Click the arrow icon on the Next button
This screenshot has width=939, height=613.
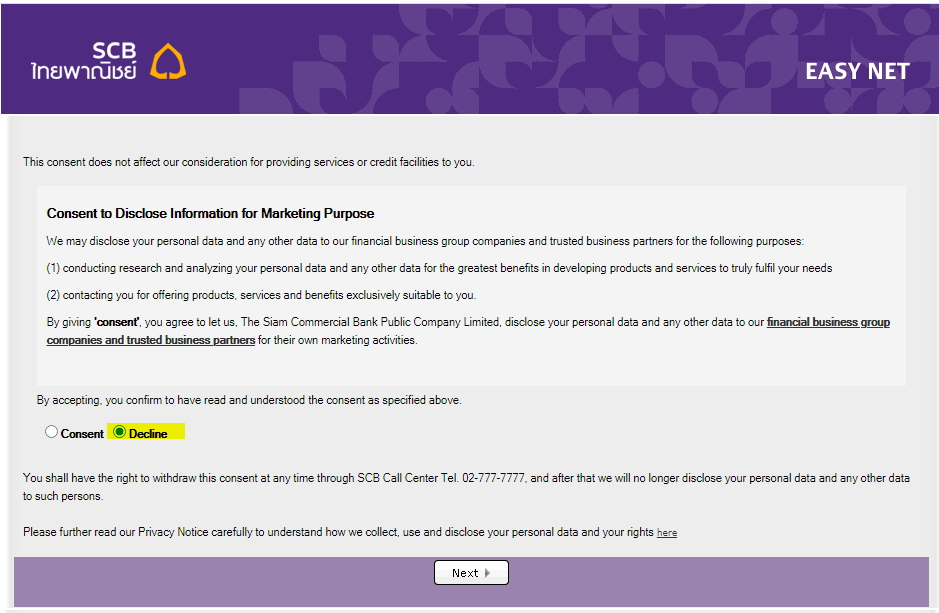click(x=487, y=573)
